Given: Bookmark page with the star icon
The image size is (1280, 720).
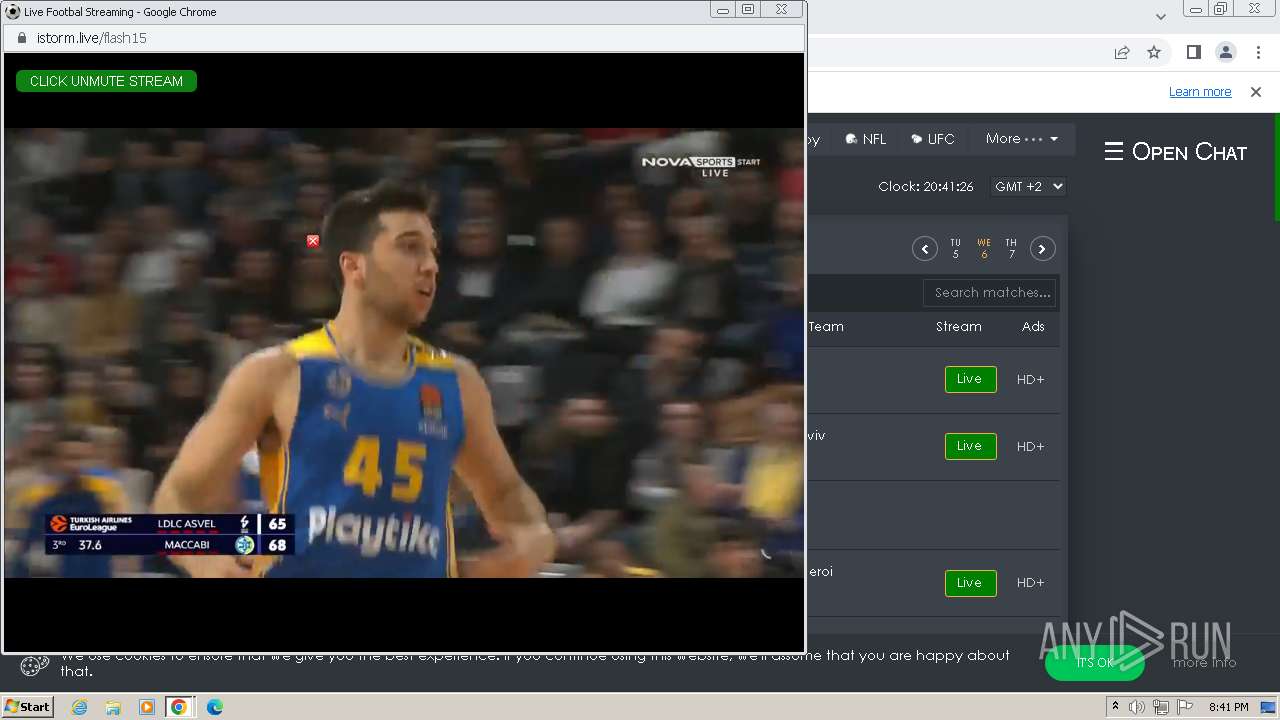Looking at the screenshot, I should [1154, 52].
